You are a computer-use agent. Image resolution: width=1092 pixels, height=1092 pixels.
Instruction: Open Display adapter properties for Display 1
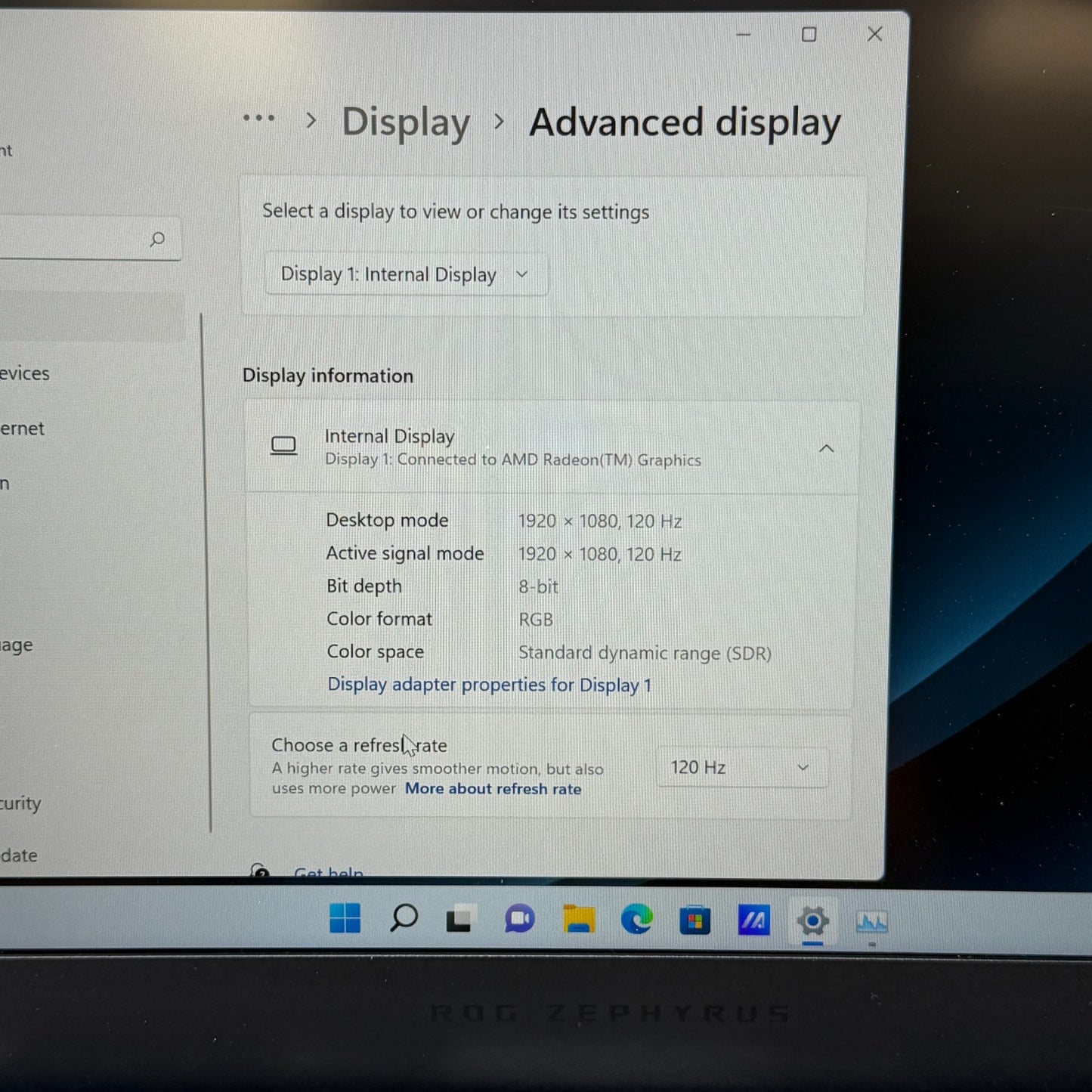pyautogui.click(x=490, y=685)
